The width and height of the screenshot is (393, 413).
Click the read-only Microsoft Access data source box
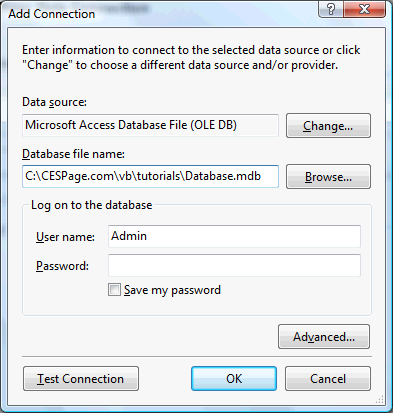150,125
